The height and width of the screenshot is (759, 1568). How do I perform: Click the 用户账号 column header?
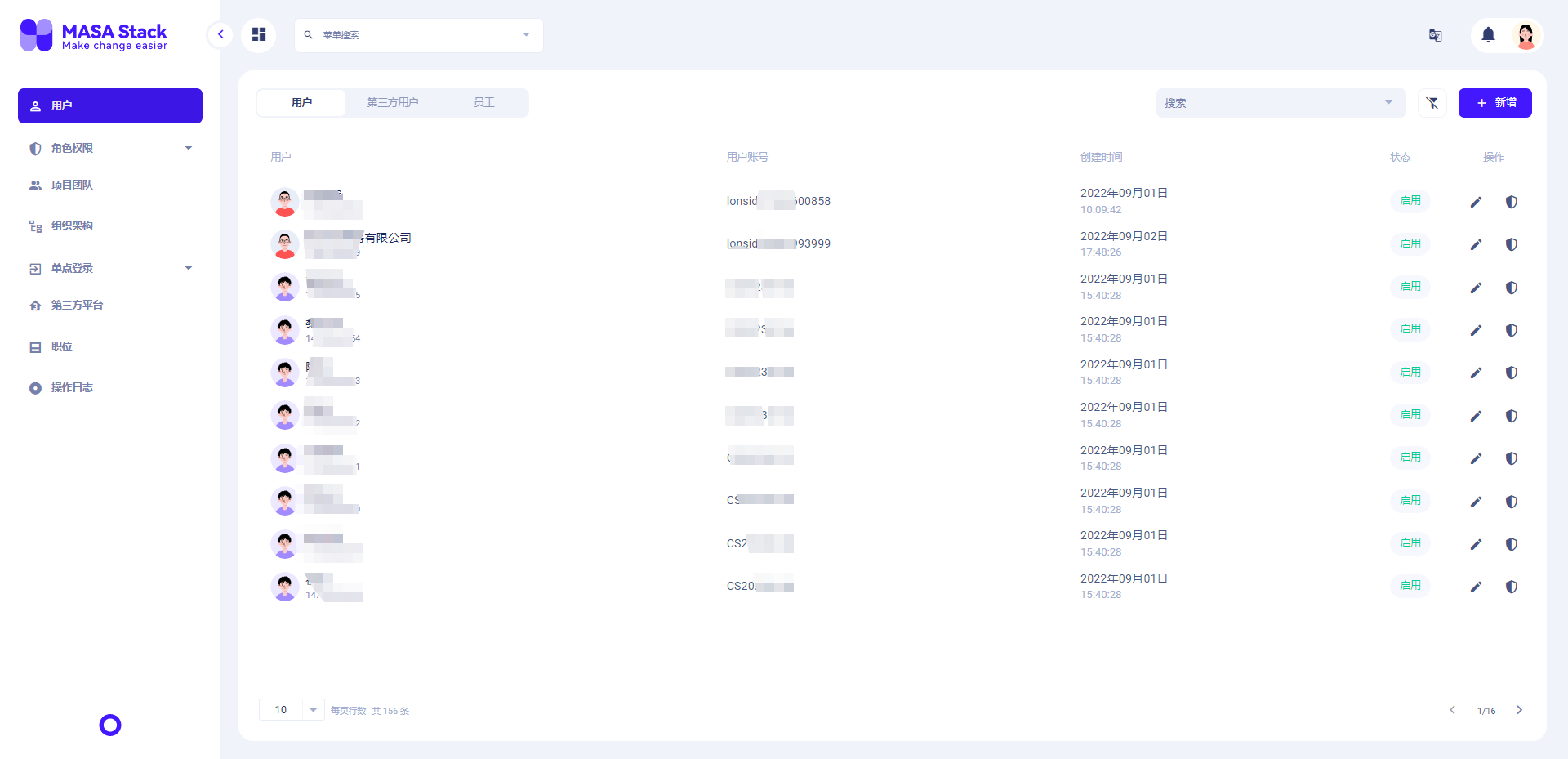(747, 157)
